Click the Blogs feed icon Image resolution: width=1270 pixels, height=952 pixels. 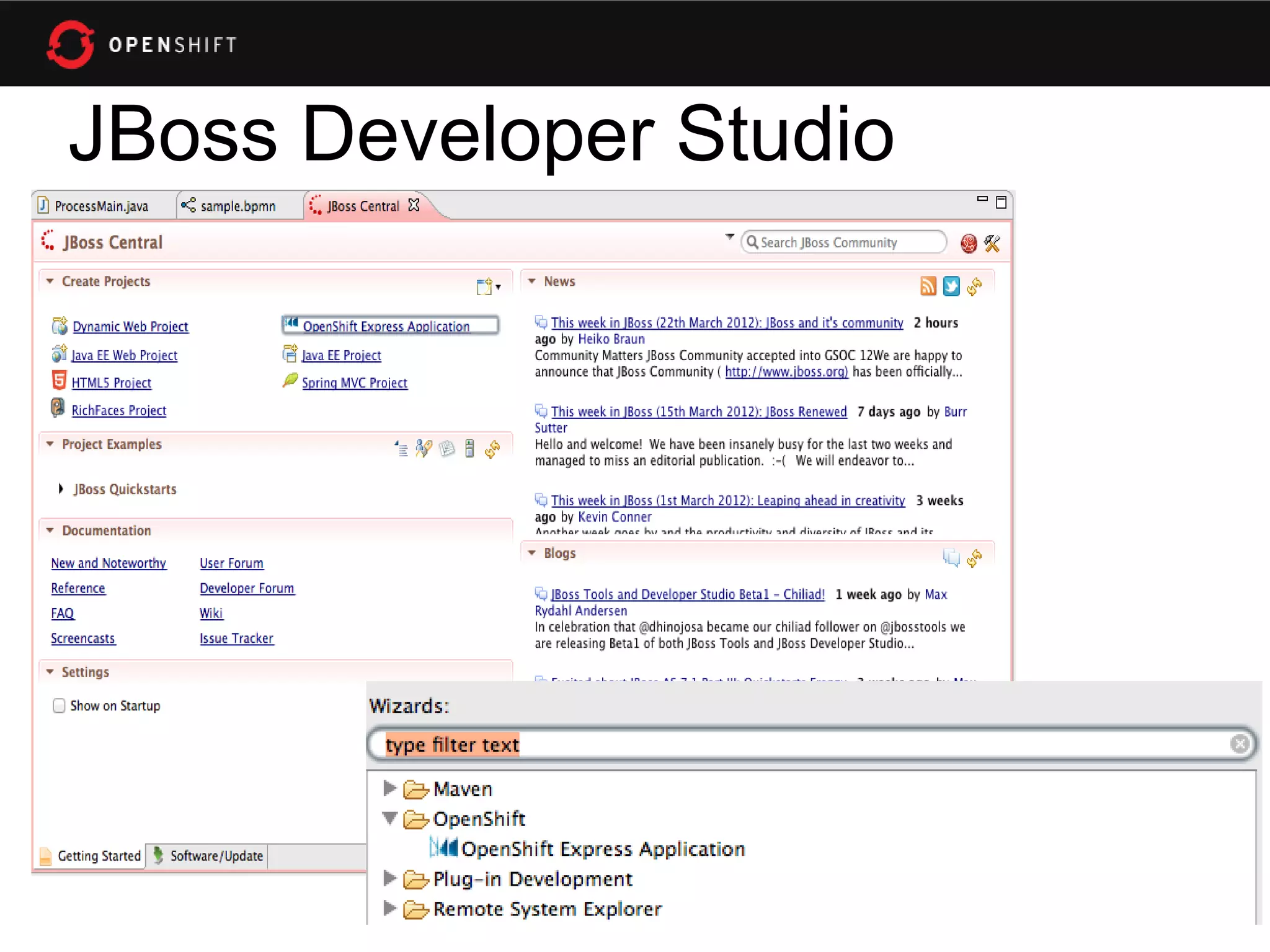[951, 558]
